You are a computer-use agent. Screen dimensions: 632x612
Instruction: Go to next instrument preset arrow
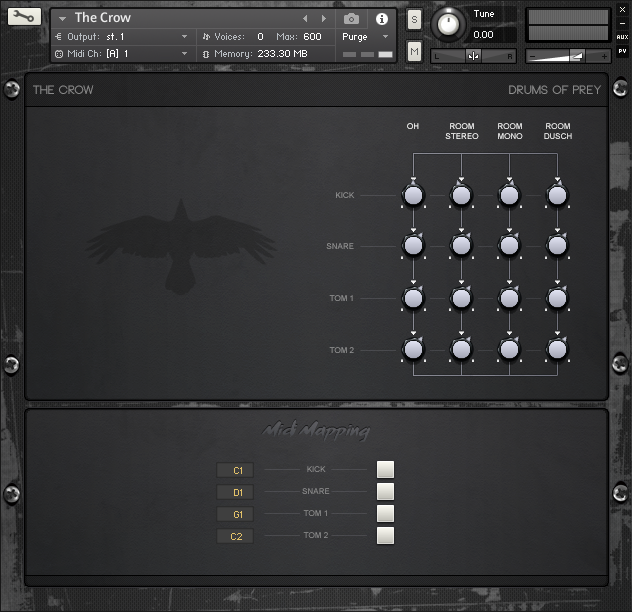(x=323, y=18)
